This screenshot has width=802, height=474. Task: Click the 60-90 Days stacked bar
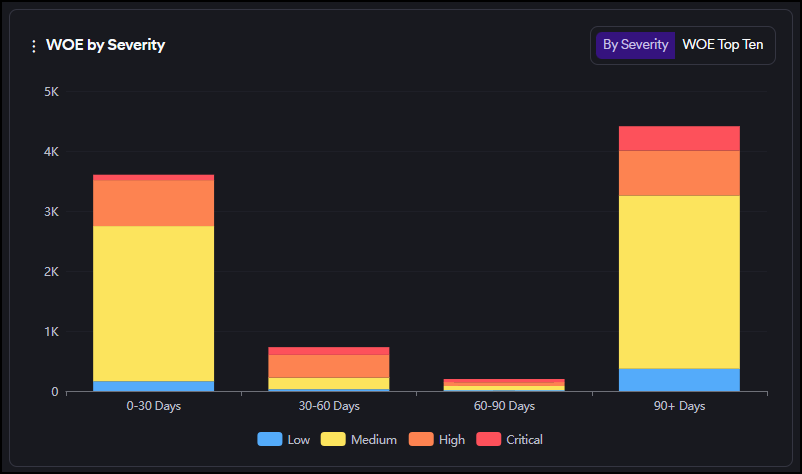coord(504,385)
